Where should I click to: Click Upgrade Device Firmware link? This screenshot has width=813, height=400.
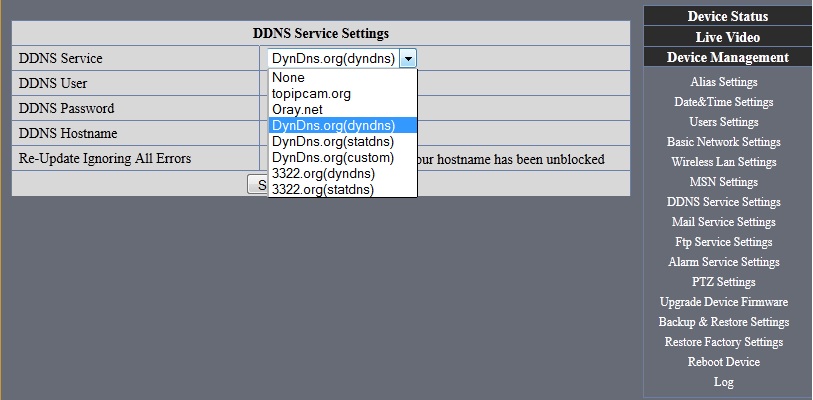click(724, 302)
